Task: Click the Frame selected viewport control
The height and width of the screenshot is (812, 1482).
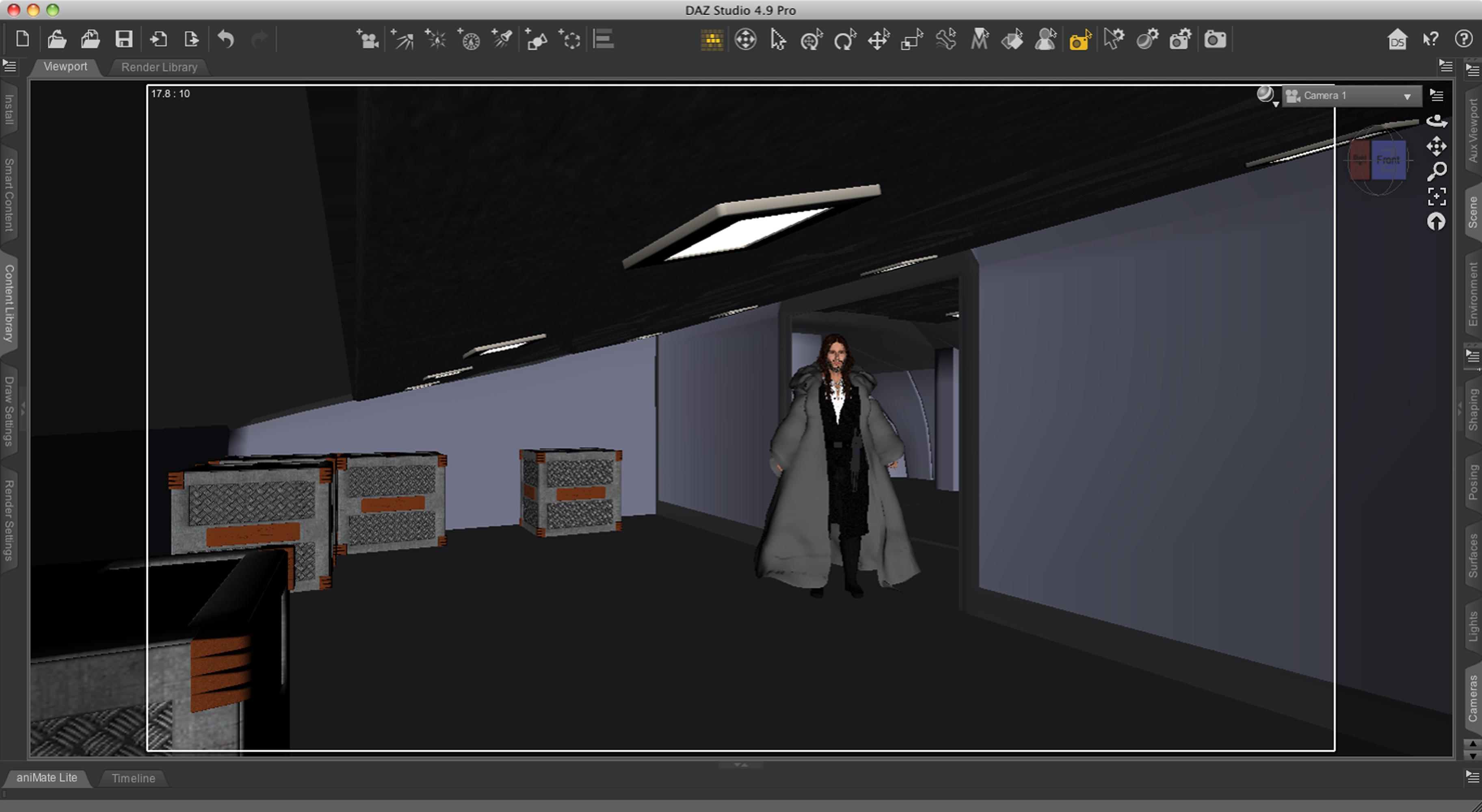Action: [1437, 196]
